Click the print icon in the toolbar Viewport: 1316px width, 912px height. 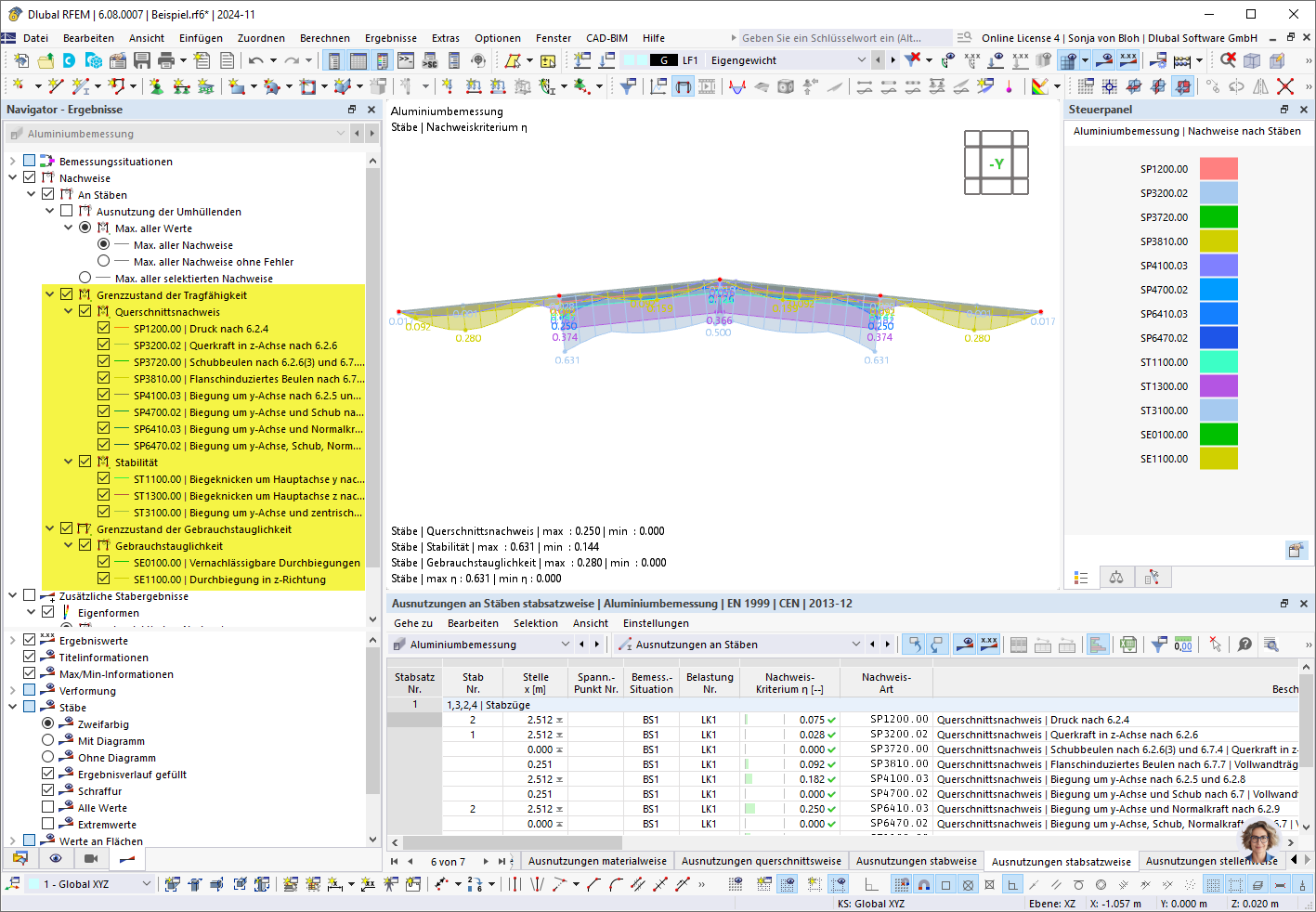pos(166,60)
